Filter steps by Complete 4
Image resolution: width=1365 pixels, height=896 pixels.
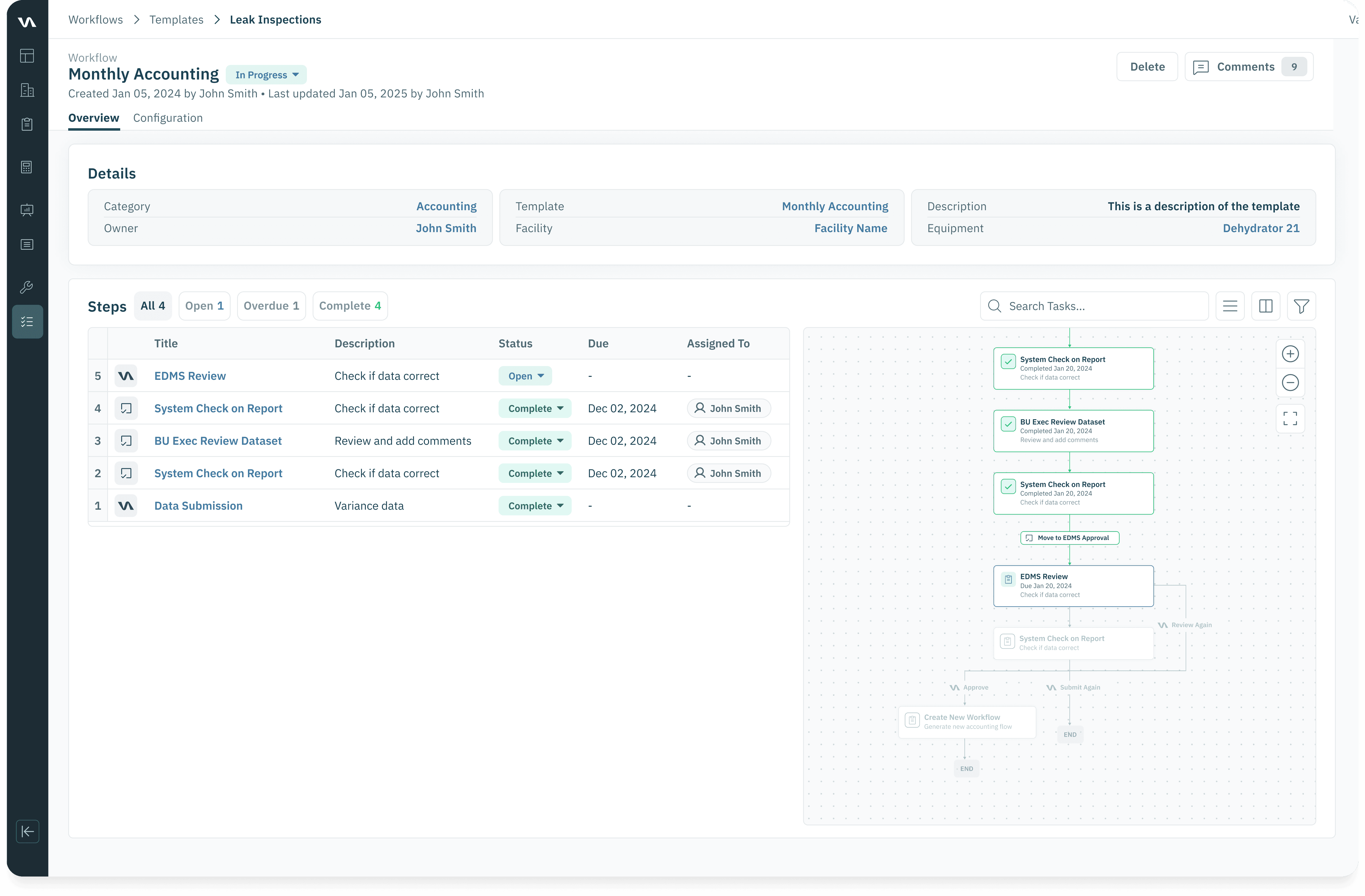point(350,305)
